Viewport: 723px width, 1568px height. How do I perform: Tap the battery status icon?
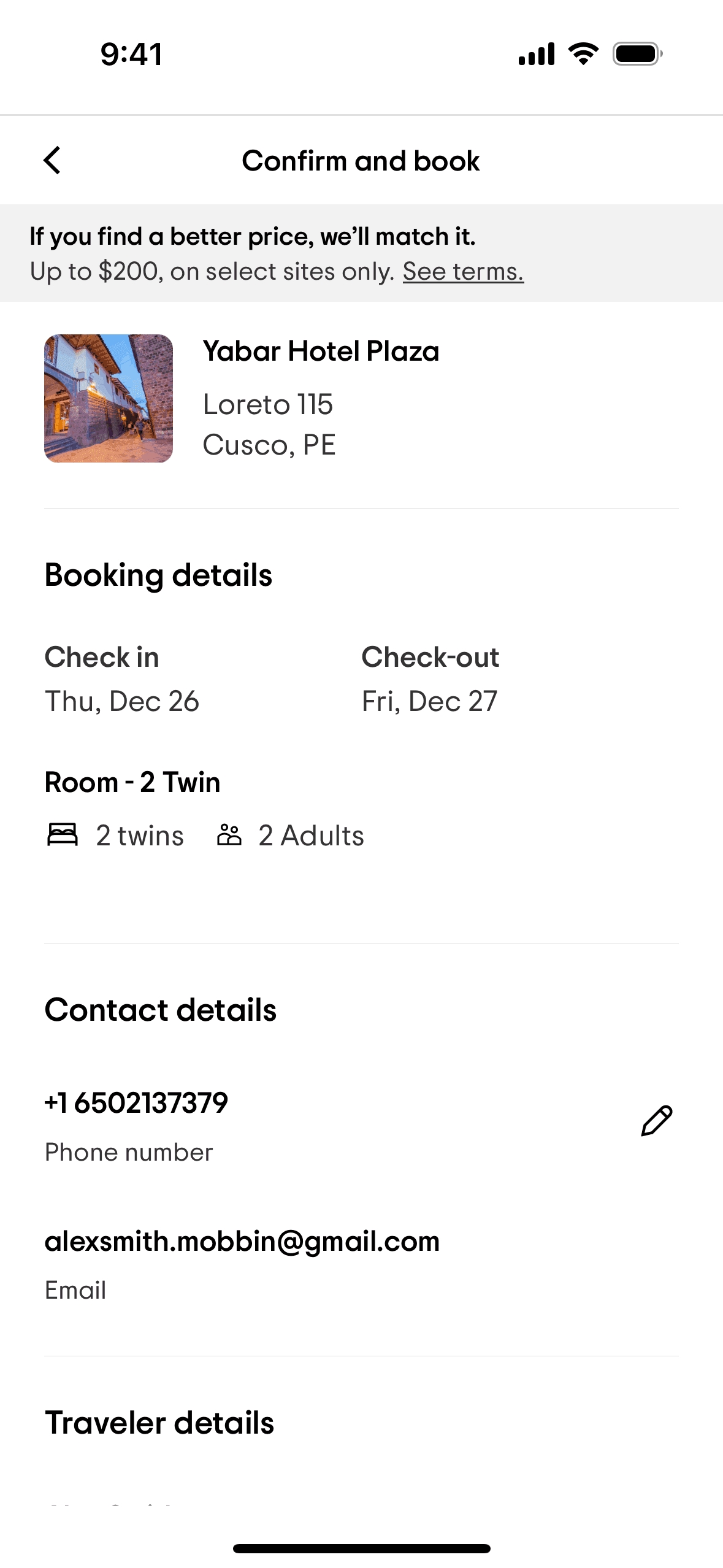point(637,54)
